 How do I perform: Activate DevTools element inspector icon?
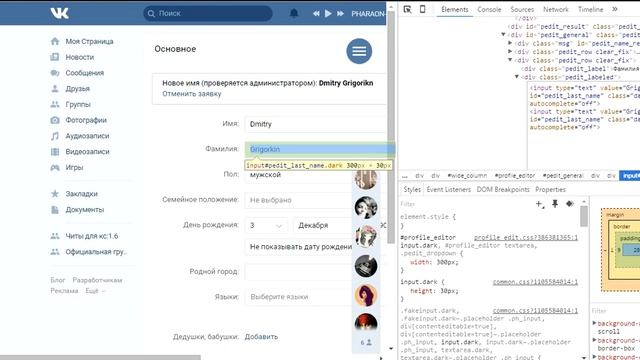pyautogui.click(x=407, y=9)
